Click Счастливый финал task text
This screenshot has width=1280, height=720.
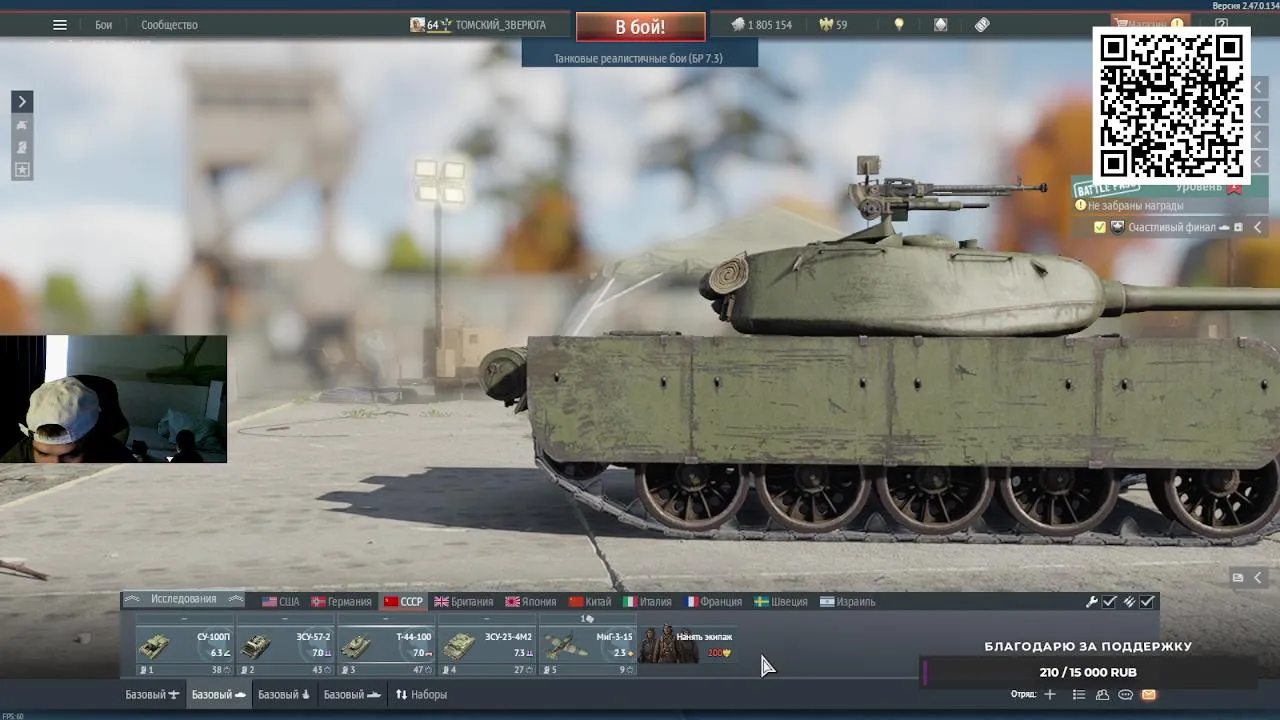(1172, 227)
